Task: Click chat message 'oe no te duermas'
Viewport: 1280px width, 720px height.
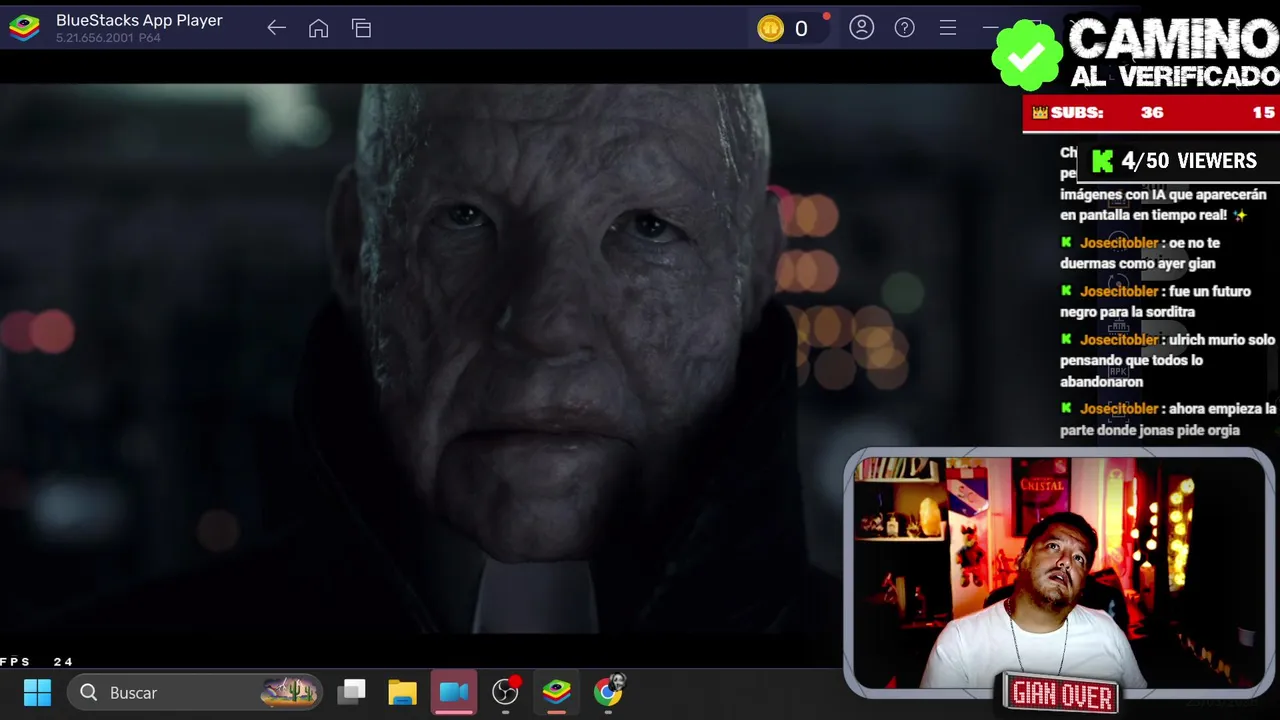Action: coord(1140,253)
